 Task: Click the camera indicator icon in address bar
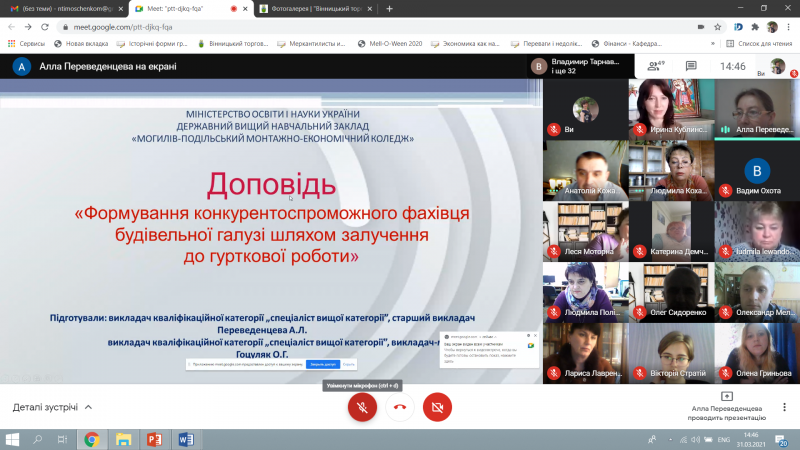coord(701,27)
